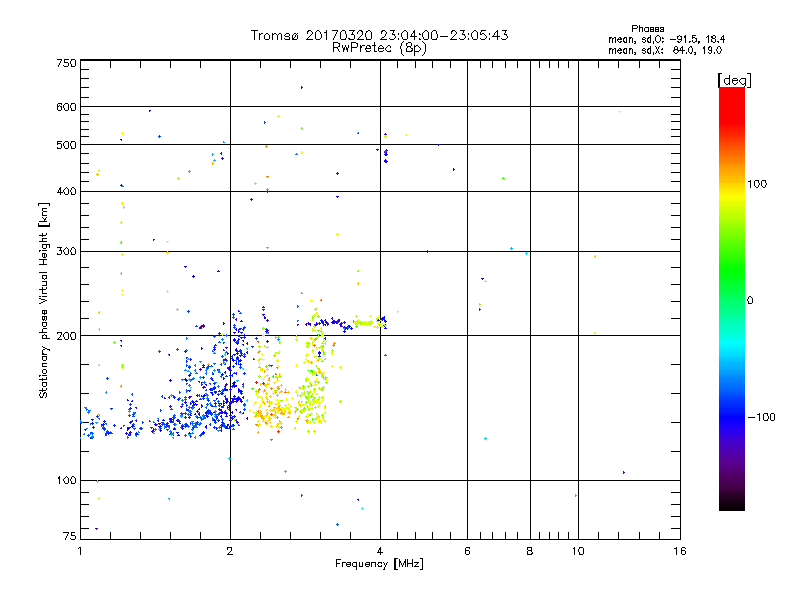
Task: Click the x-axis tick label '2'
Action: (230, 551)
